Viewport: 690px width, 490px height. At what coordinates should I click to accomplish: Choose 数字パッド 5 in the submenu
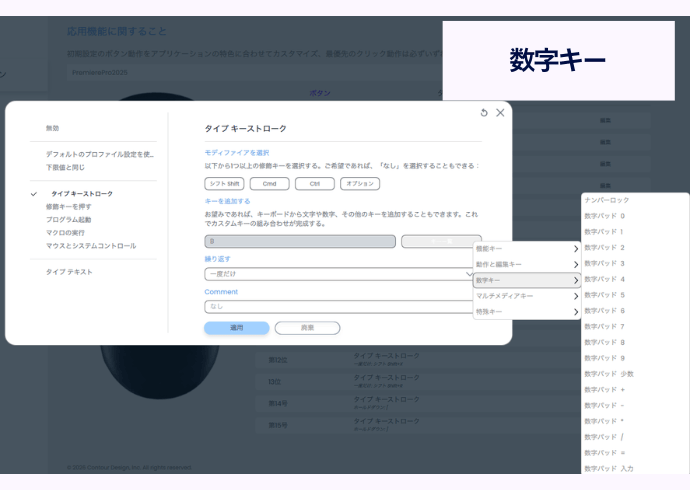coord(605,295)
